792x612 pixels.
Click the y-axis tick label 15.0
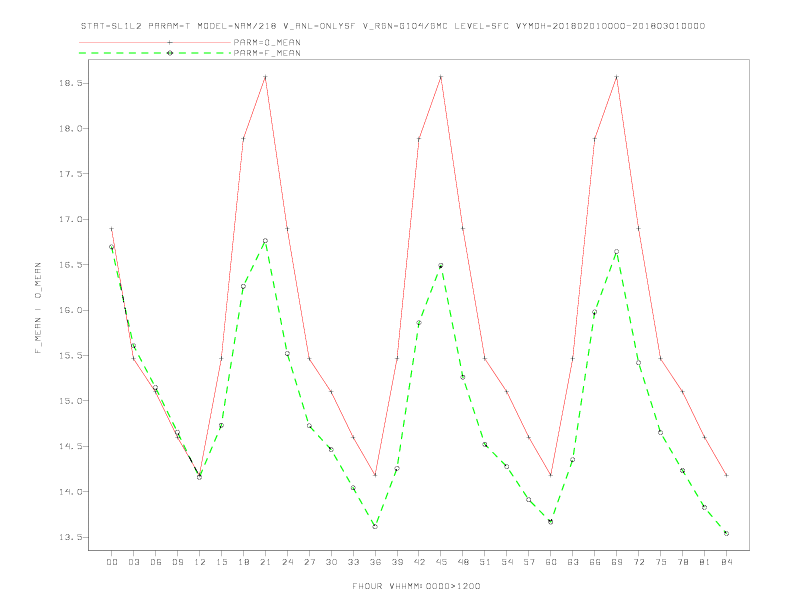coord(71,401)
